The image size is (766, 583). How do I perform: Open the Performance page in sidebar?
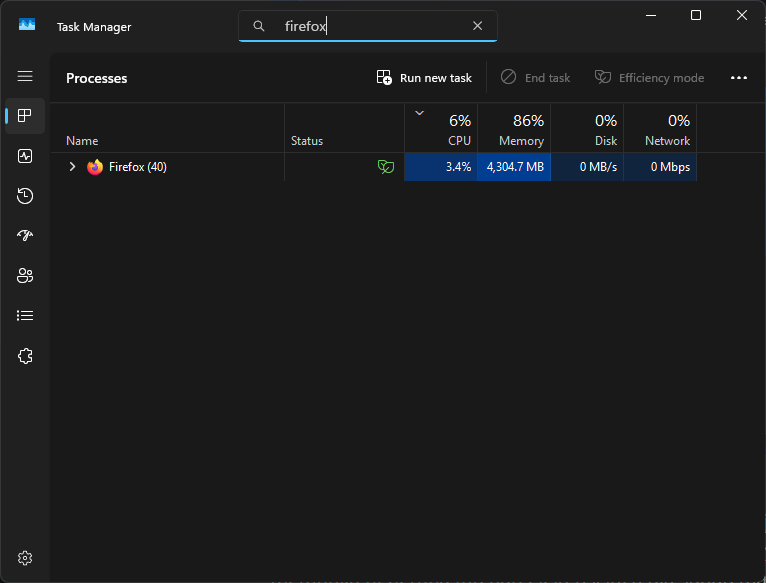coord(25,156)
